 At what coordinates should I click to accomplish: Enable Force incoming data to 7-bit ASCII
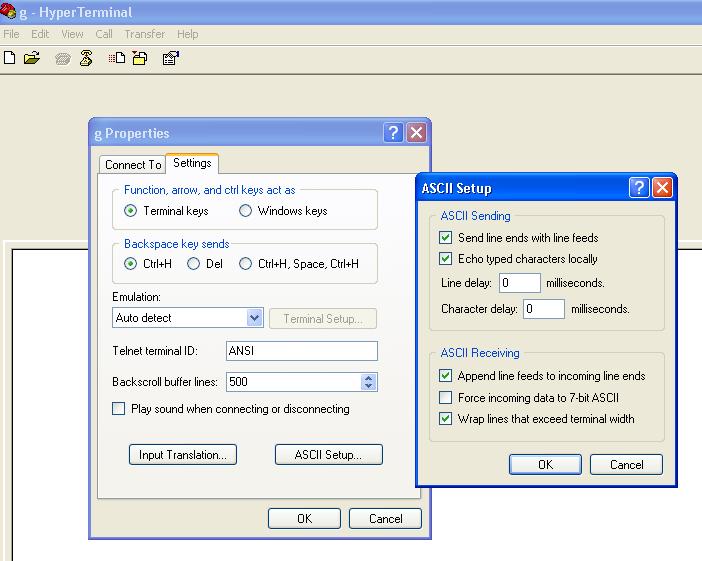[445, 397]
